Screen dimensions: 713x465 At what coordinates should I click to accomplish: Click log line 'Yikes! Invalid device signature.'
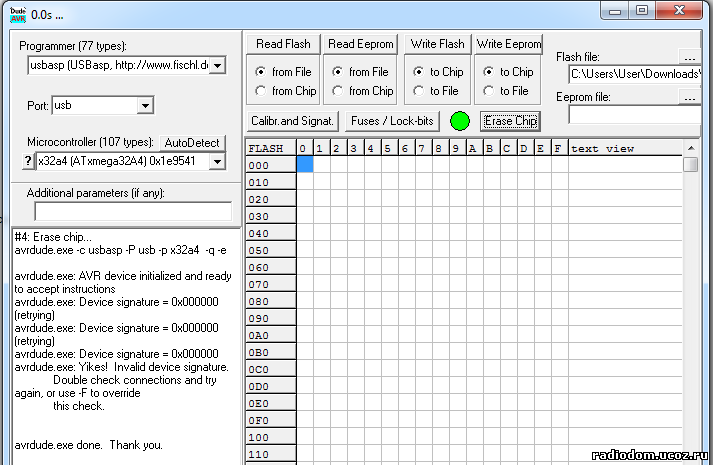pos(121,367)
